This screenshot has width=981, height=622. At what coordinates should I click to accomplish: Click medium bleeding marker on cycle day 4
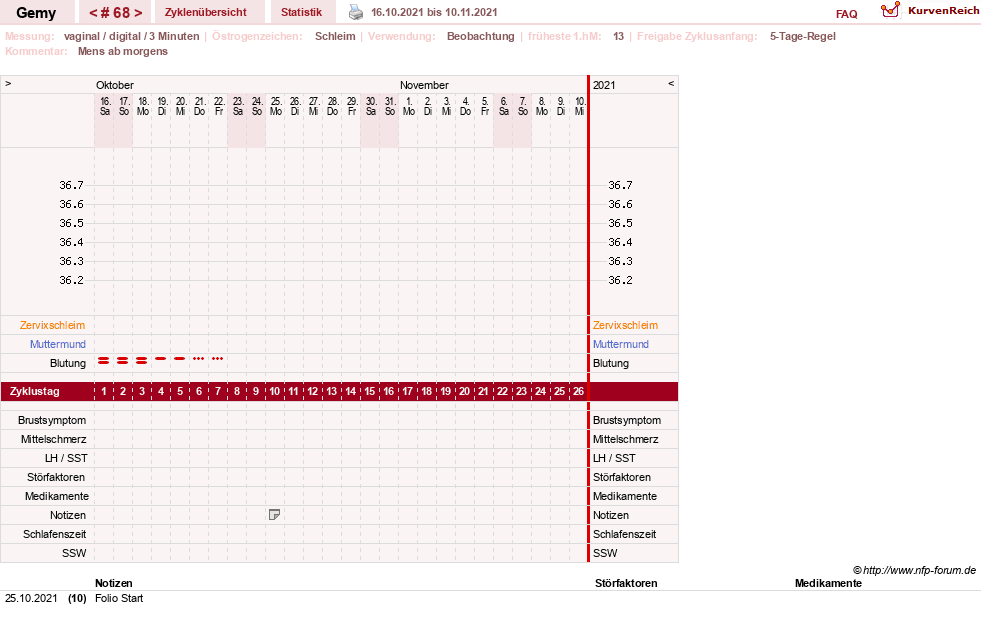[x=161, y=359]
